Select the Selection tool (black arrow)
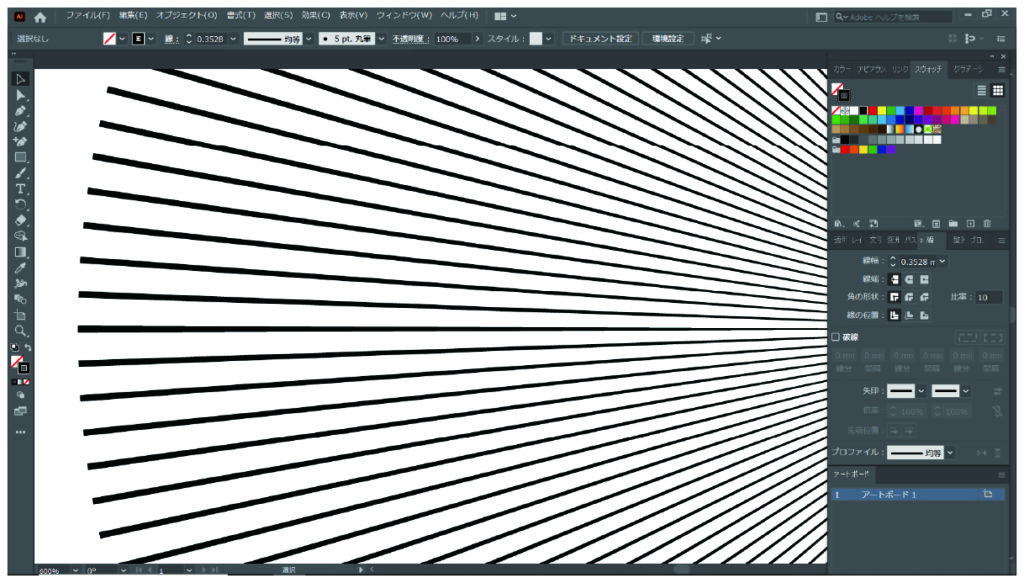 tap(20, 79)
